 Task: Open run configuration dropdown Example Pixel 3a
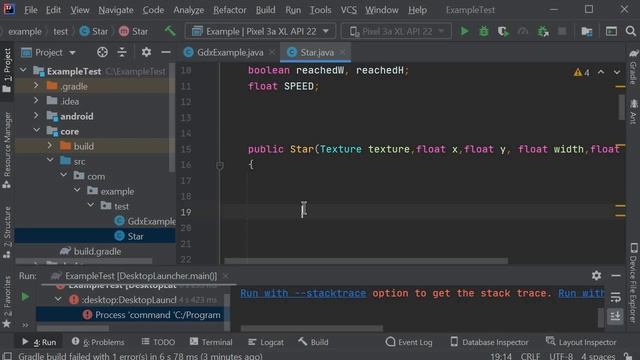(260, 31)
